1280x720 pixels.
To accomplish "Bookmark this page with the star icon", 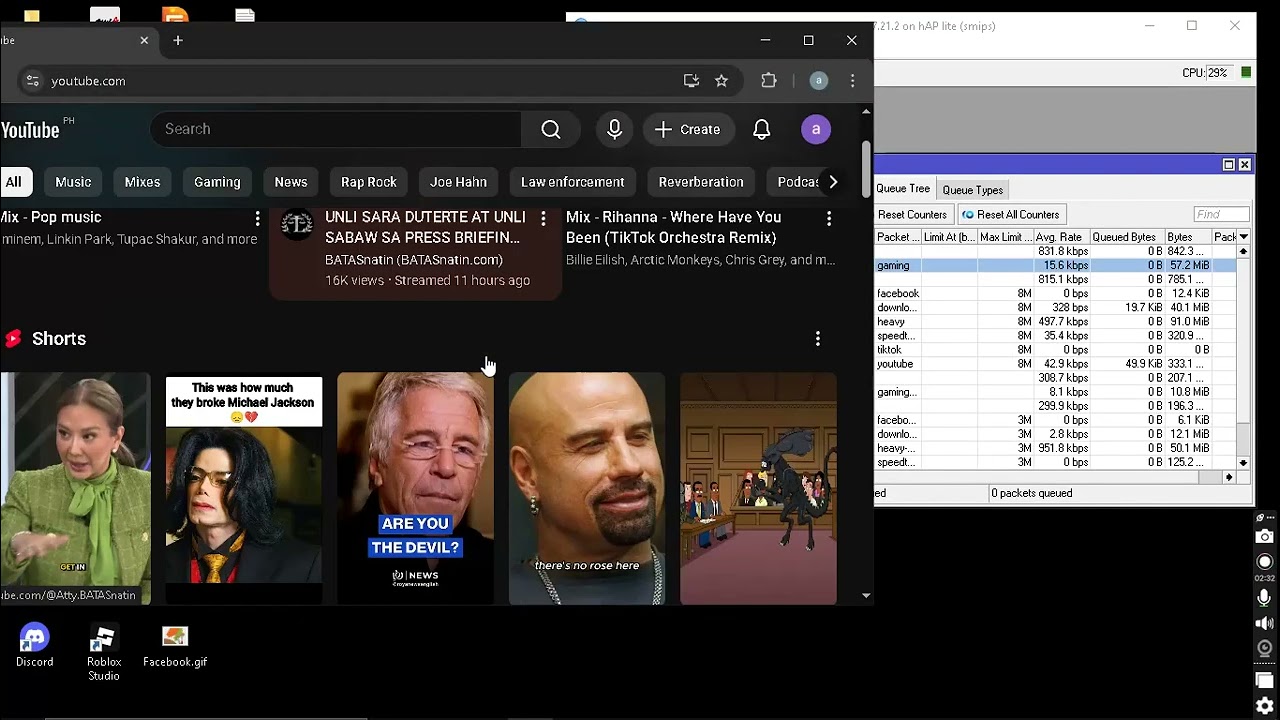I will pyautogui.click(x=721, y=81).
